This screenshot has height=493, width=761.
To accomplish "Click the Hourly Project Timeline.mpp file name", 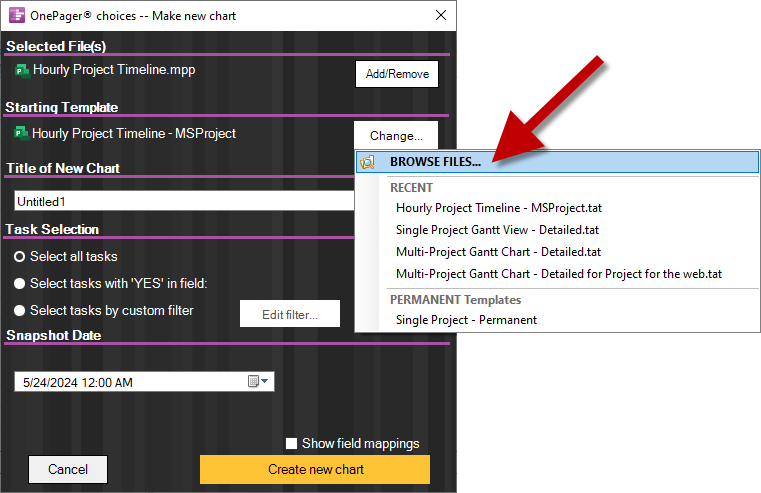I will pos(114,70).
